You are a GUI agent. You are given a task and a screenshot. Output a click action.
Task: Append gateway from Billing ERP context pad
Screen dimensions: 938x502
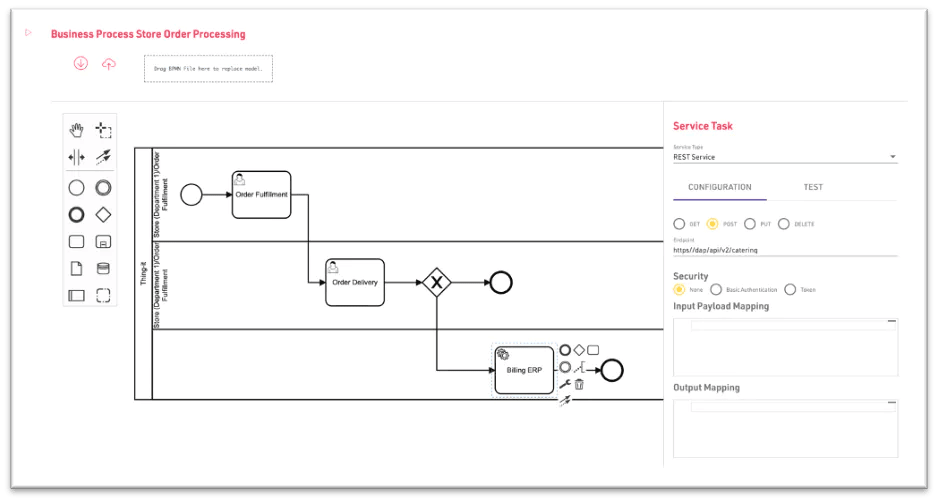(x=579, y=350)
